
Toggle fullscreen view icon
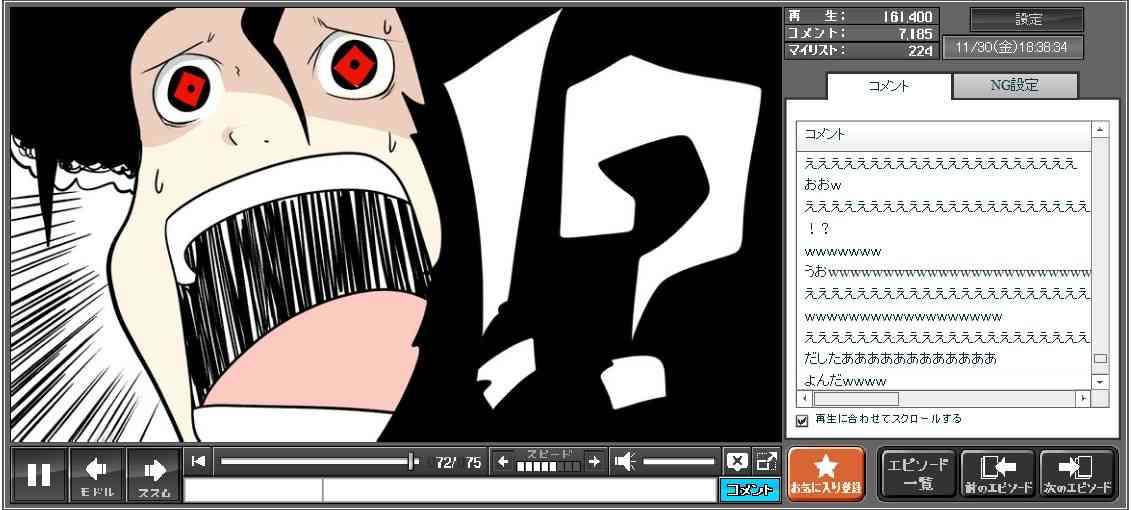pyautogui.click(x=766, y=461)
